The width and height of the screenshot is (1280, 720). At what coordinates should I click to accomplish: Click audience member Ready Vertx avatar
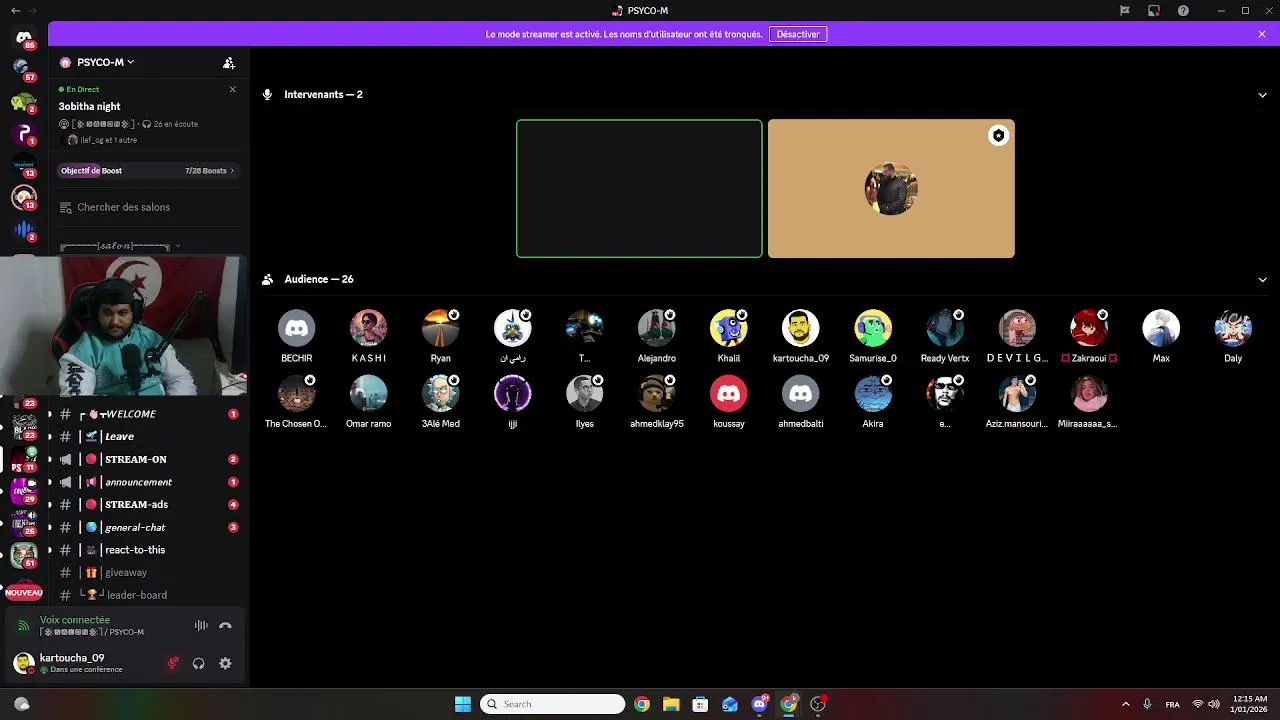coord(945,328)
